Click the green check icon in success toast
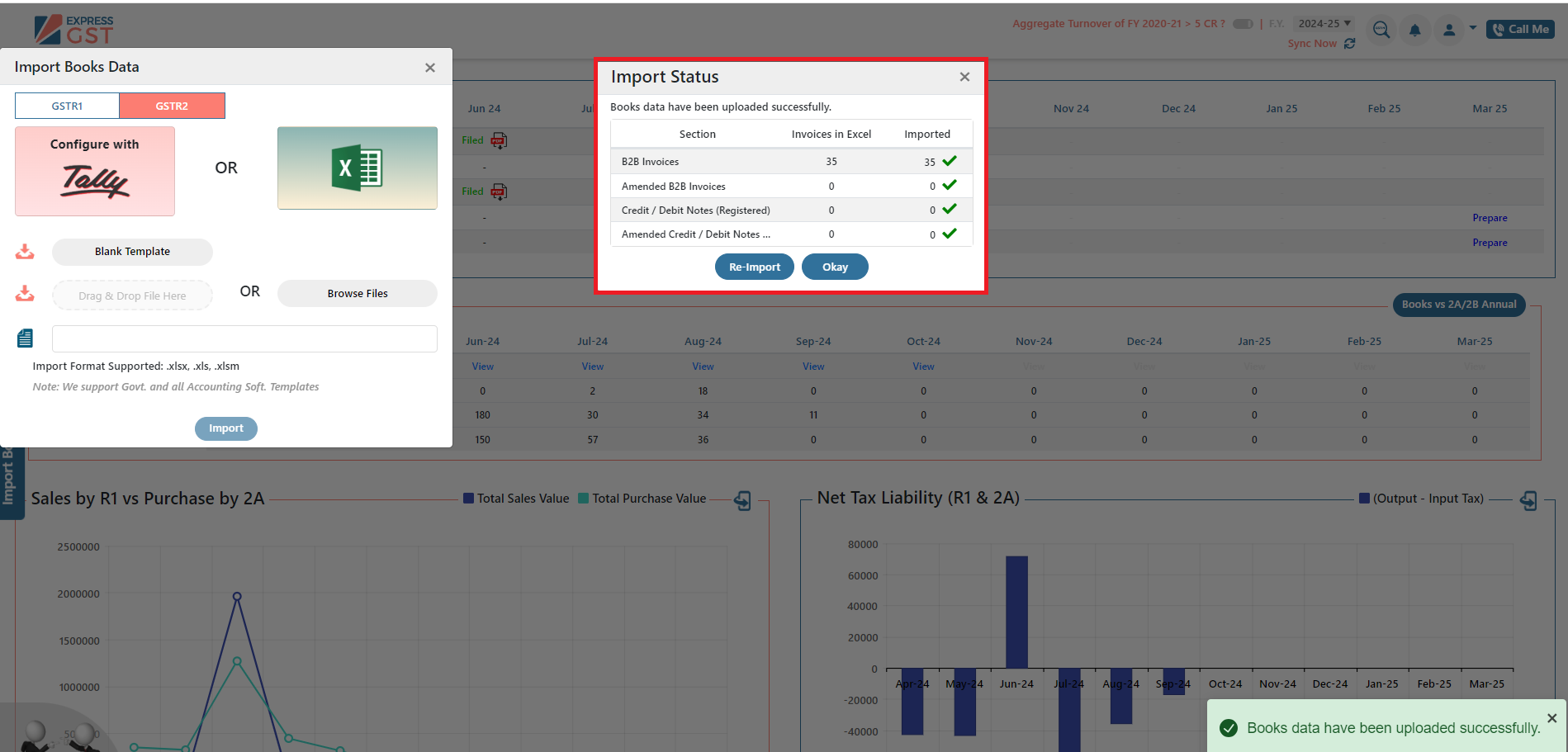 (x=1229, y=728)
